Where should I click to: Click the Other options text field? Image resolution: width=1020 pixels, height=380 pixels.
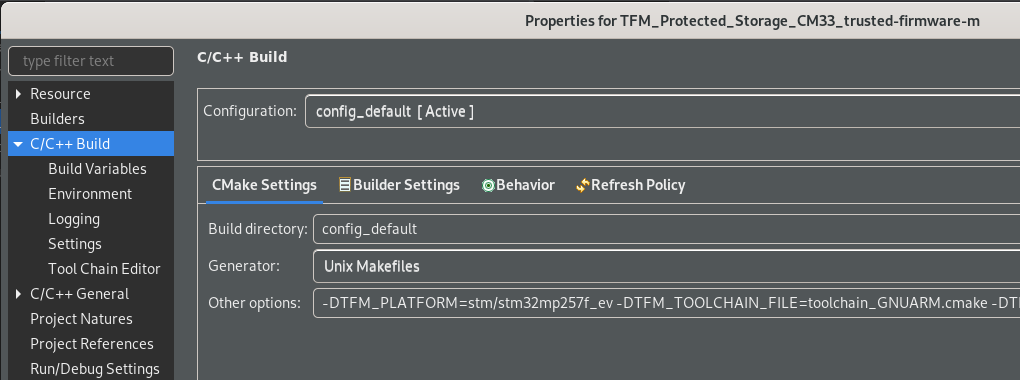point(666,303)
